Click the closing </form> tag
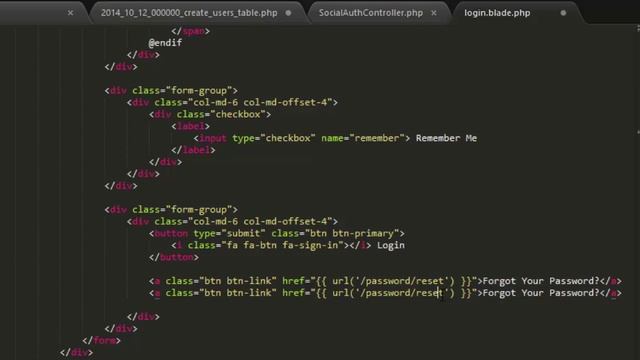The width and height of the screenshot is (640, 360). (101, 340)
